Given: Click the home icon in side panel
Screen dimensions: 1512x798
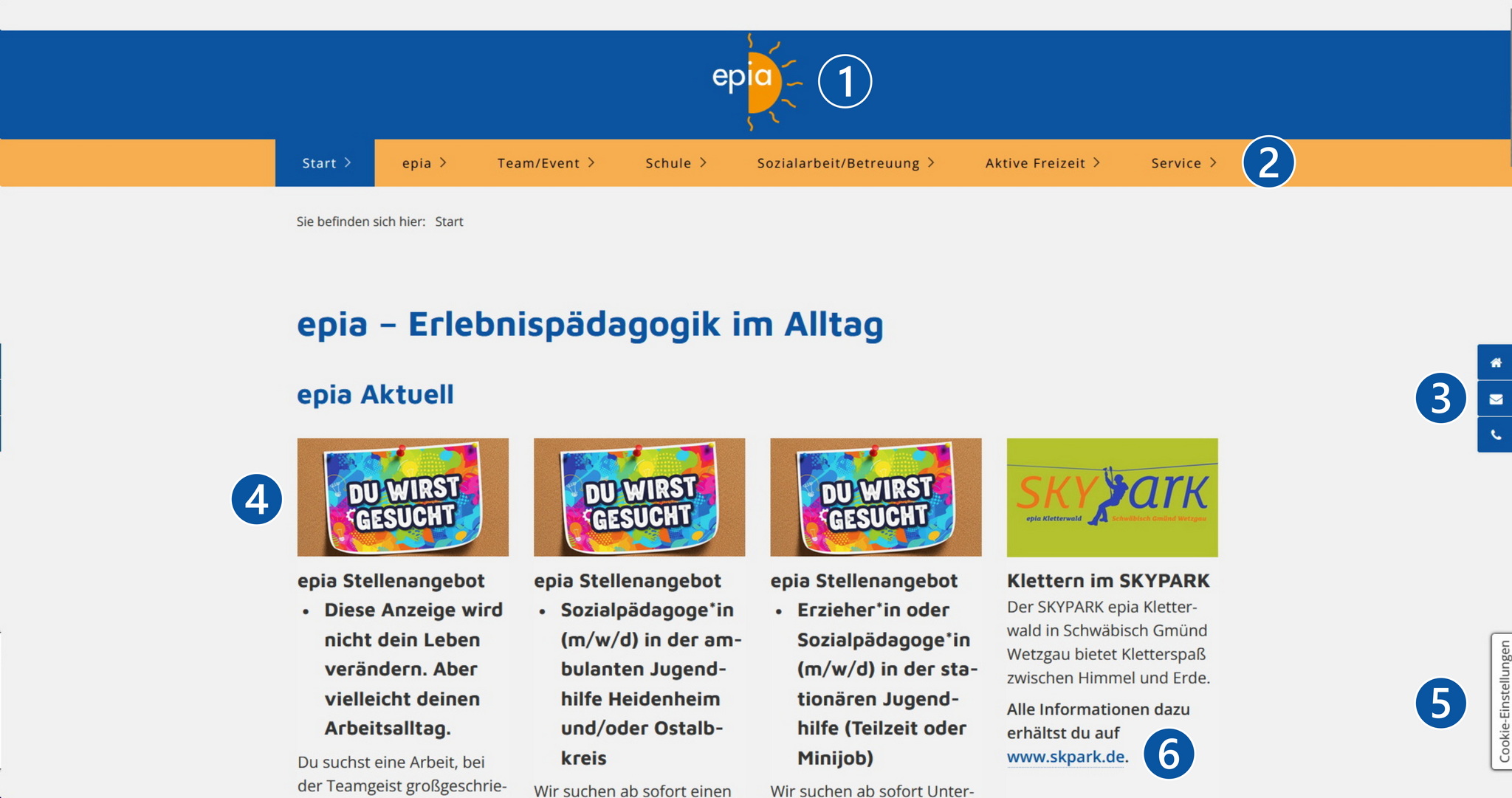Looking at the screenshot, I should point(1495,362).
